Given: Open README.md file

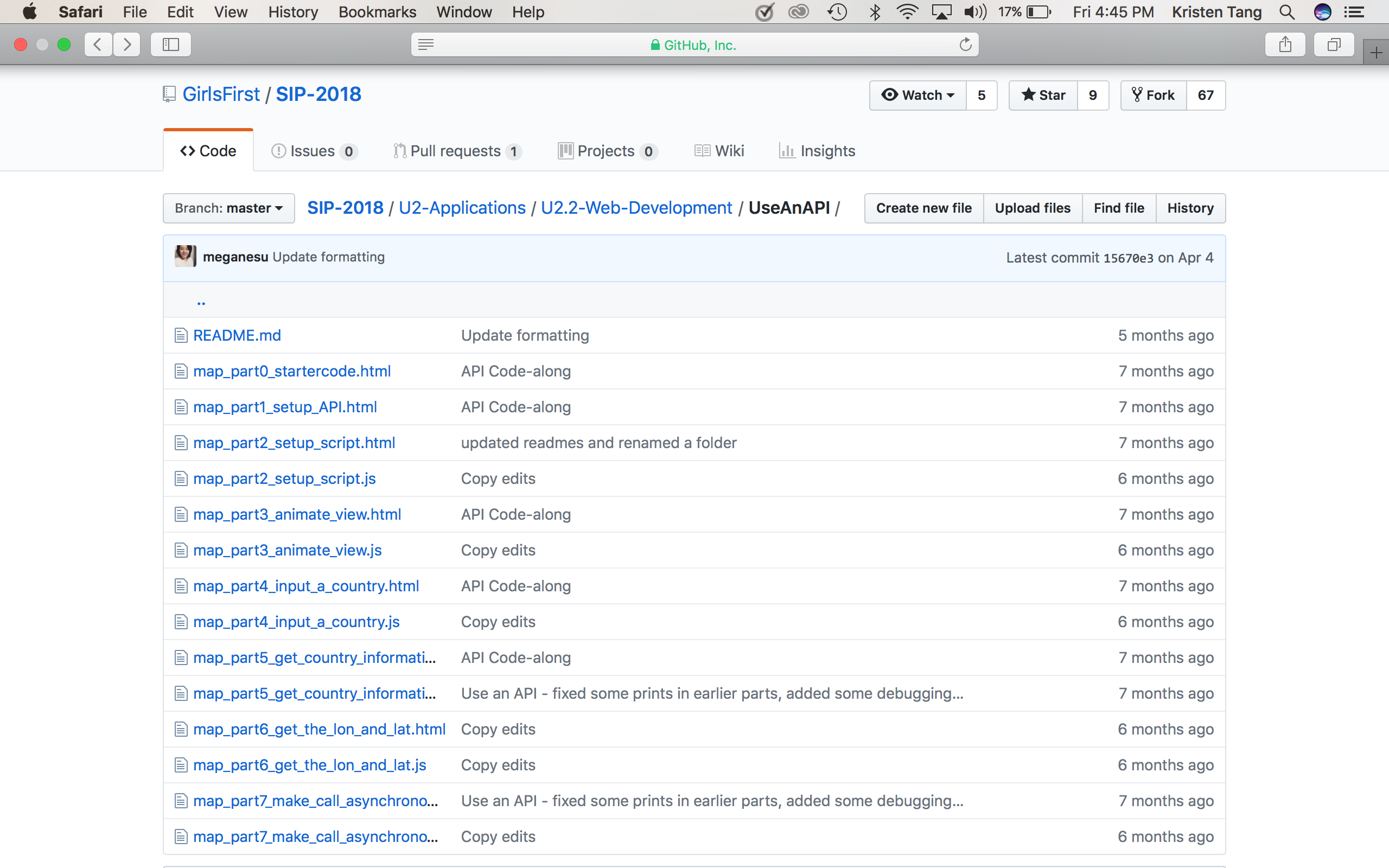Looking at the screenshot, I should pos(237,335).
